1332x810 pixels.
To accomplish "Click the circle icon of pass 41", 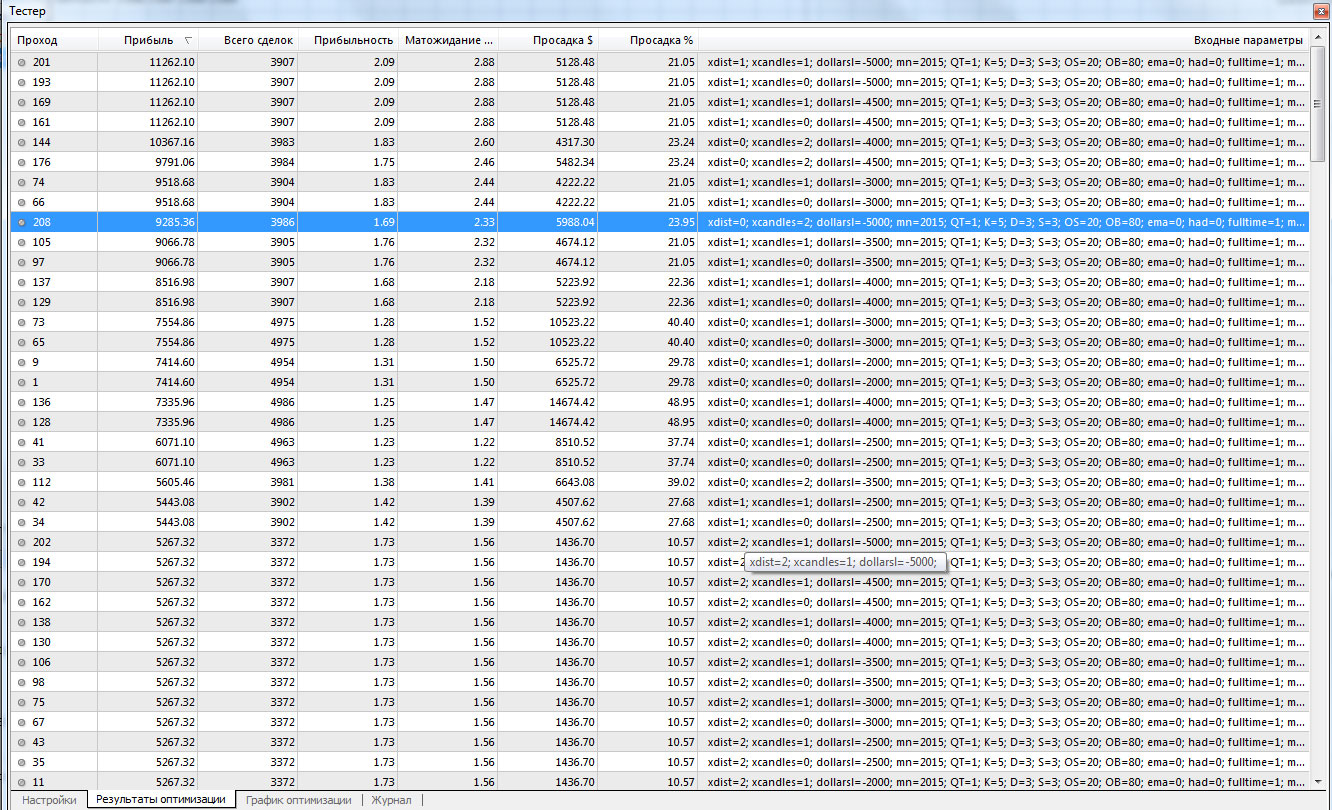I will tap(22, 442).
